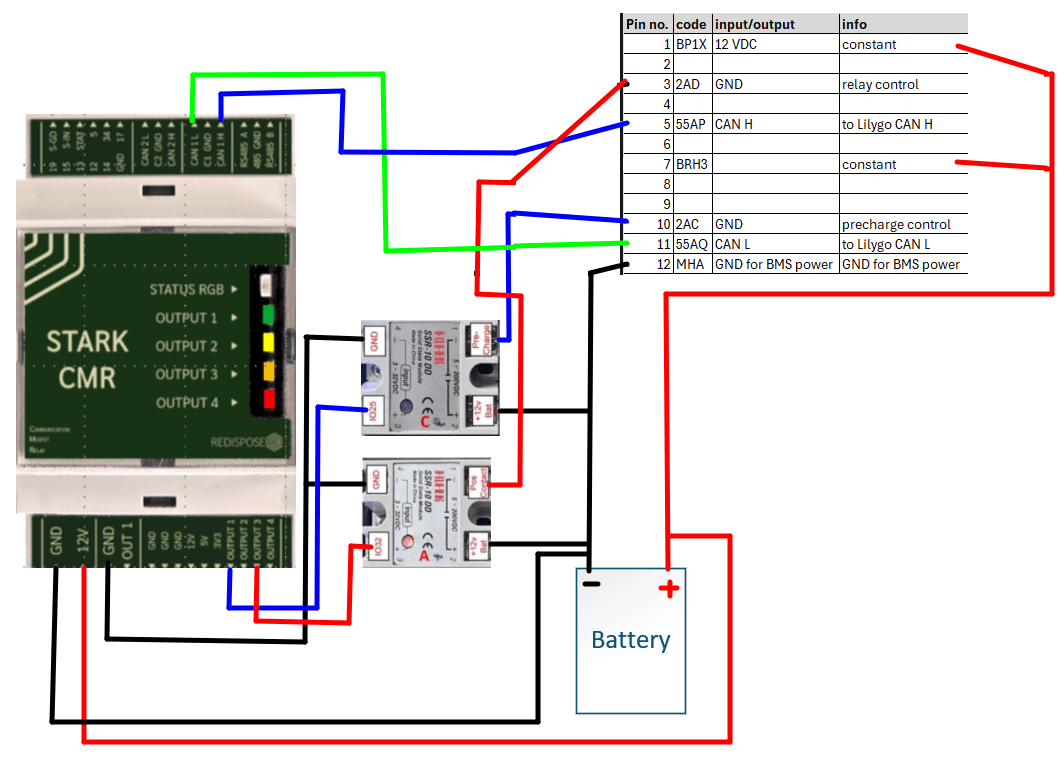1064x764 pixels.
Task: Click the "Battery" label
Action: pyautogui.click(x=630, y=640)
